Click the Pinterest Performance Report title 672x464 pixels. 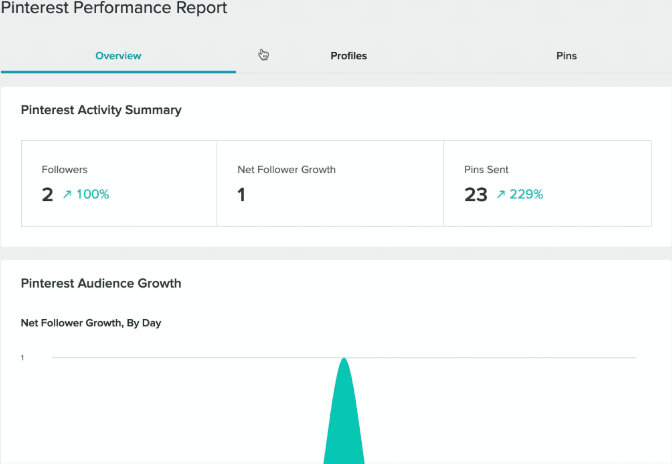(114, 9)
